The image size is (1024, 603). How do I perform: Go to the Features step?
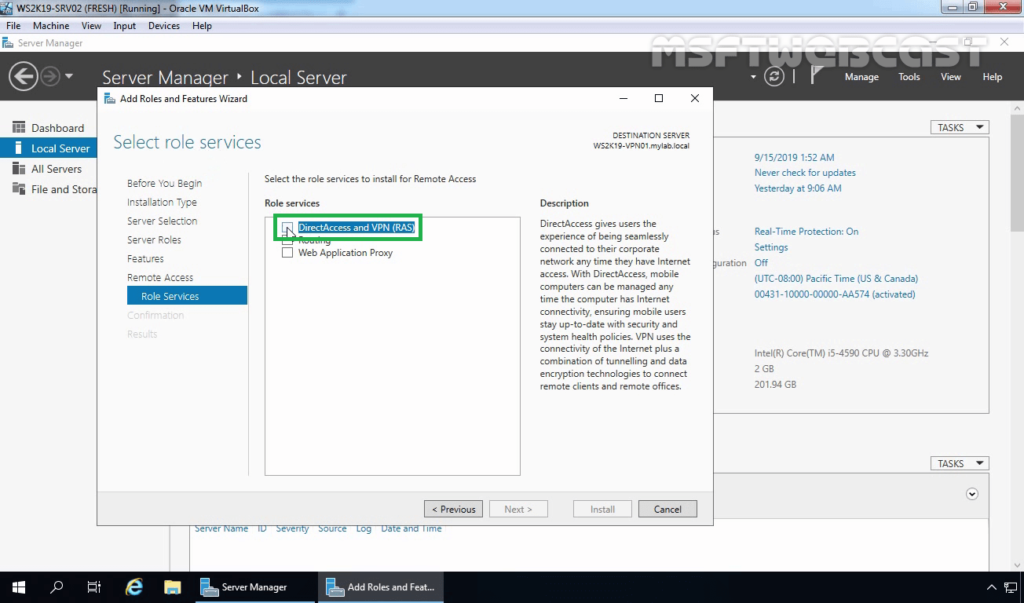click(146, 259)
